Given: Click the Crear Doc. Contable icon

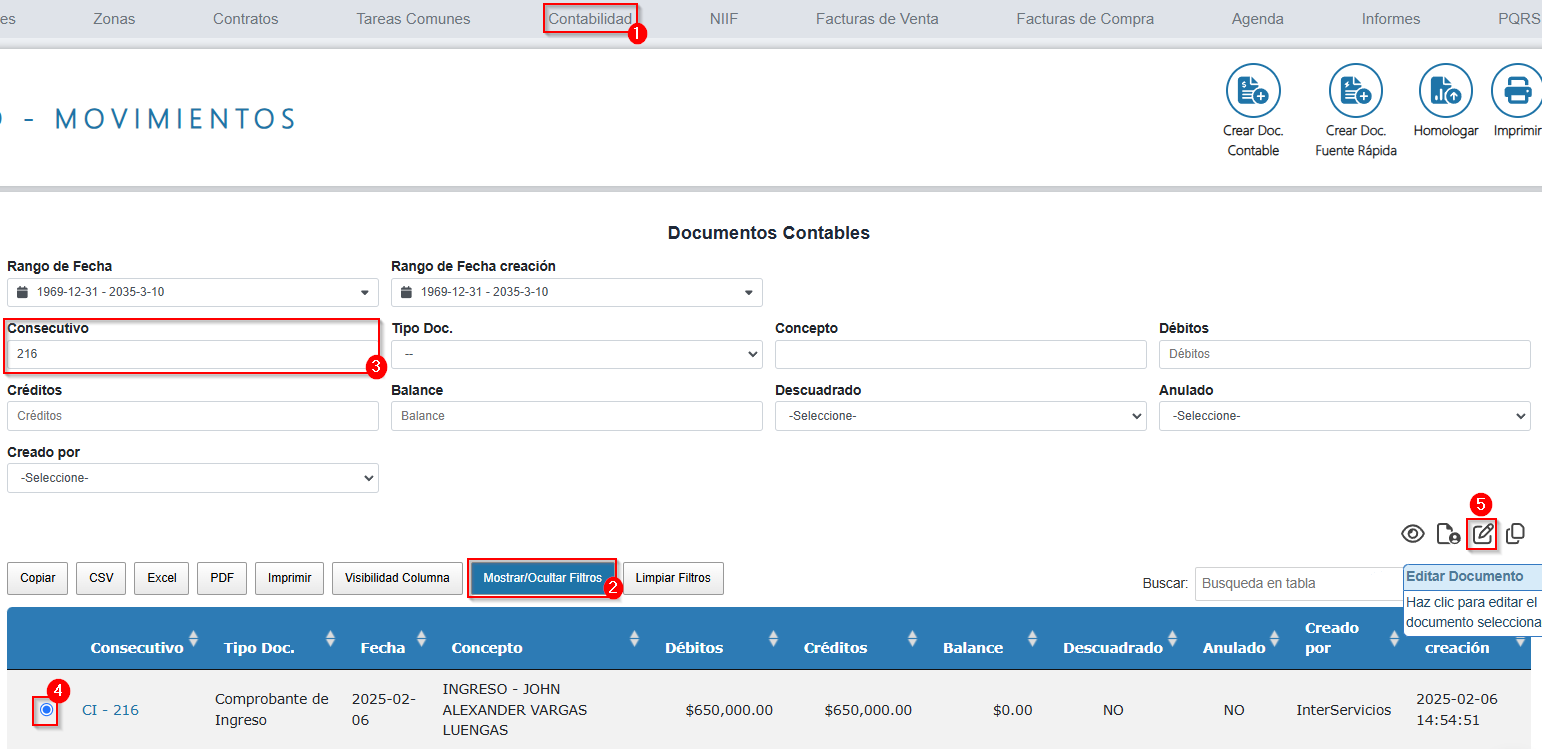Looking at the screenshot, I should pyautogui.click(x=1253, y=91).
